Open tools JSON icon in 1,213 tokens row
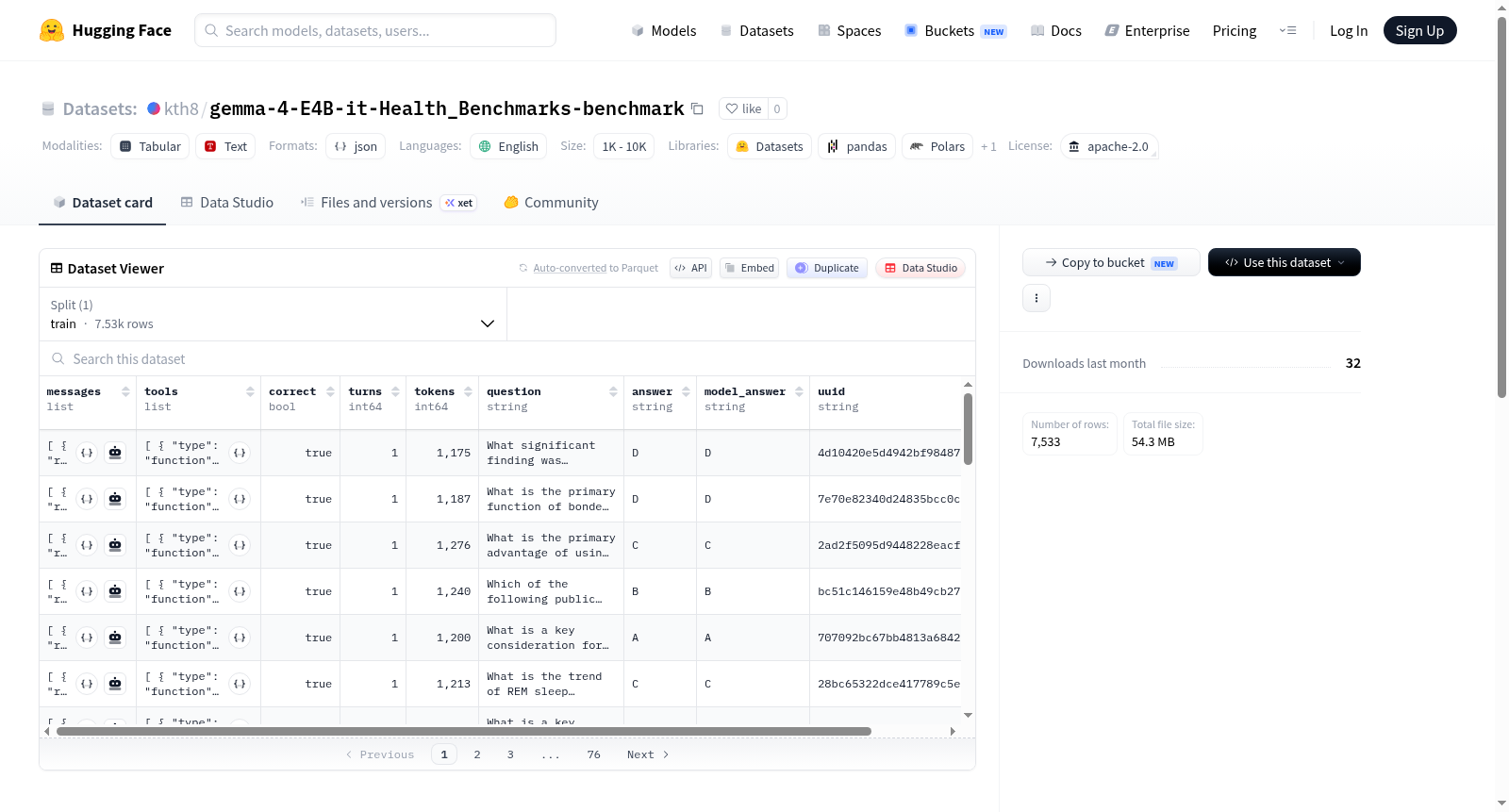The image size is (1509, 812). (240, 684)
